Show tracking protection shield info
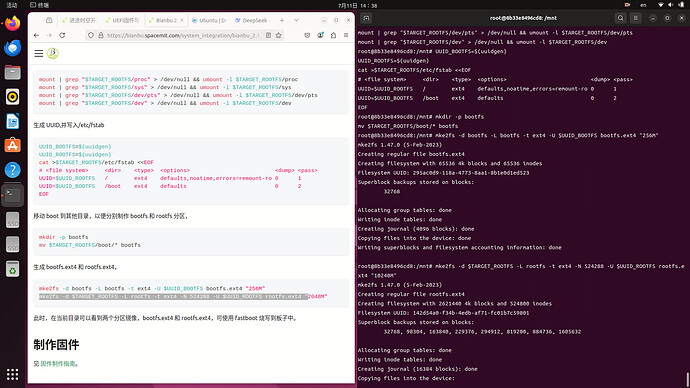Viewport: 690px width, 388px height. 91,35
